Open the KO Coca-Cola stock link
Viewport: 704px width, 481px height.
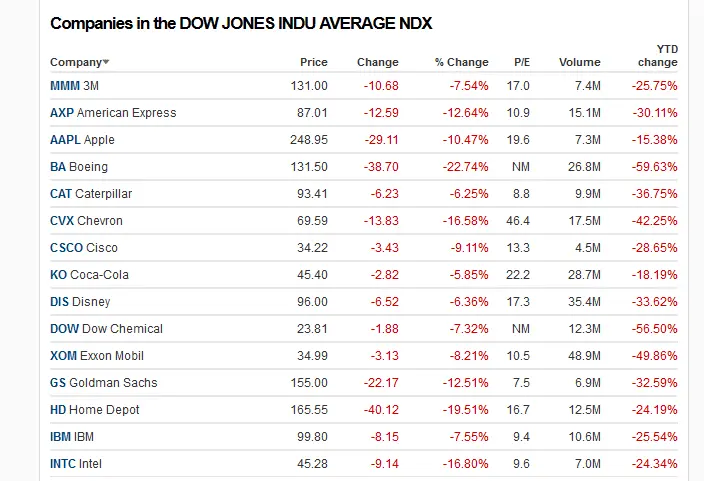[59, 275]
